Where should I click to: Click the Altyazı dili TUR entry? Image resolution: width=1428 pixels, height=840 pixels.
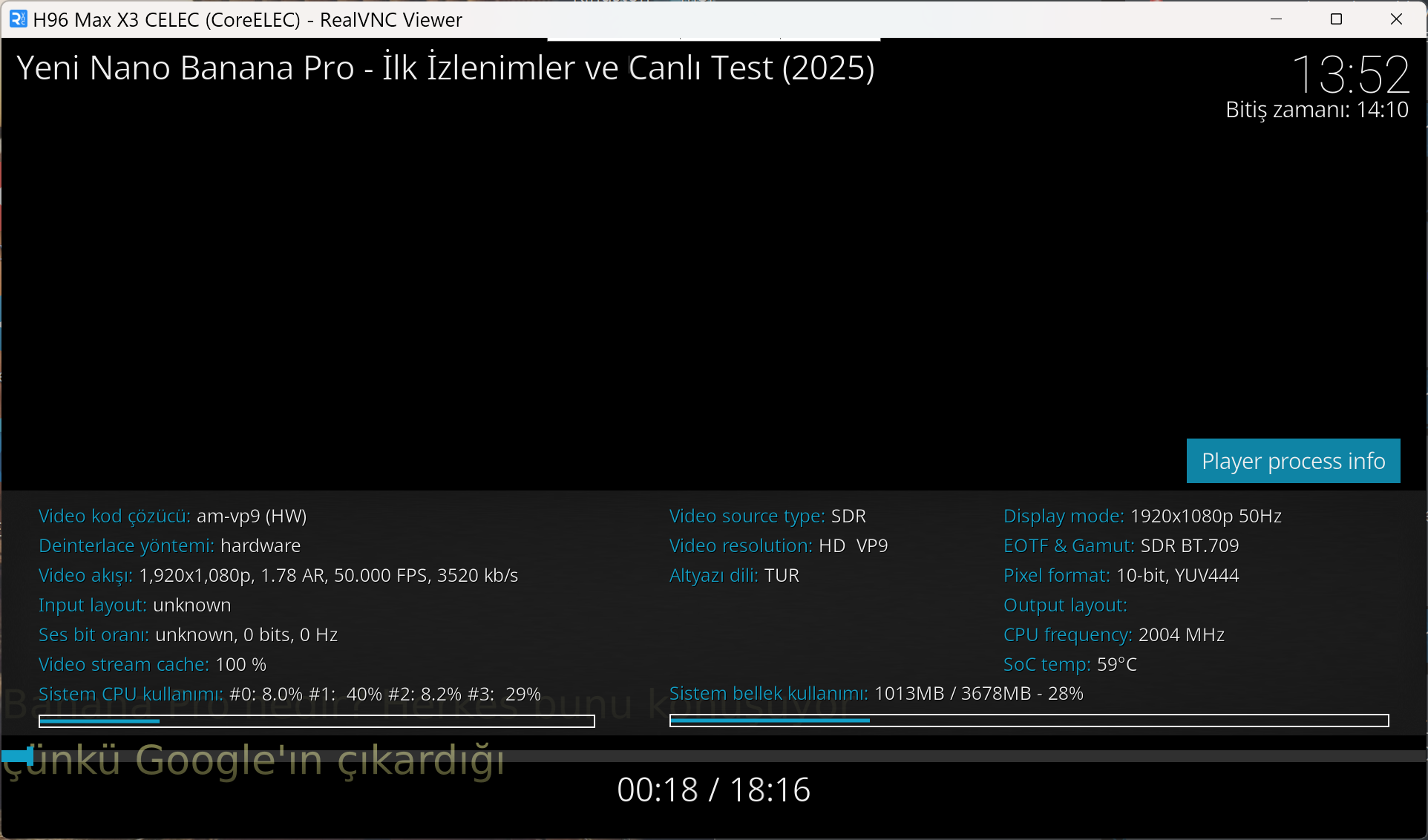[x=734, y=575]
